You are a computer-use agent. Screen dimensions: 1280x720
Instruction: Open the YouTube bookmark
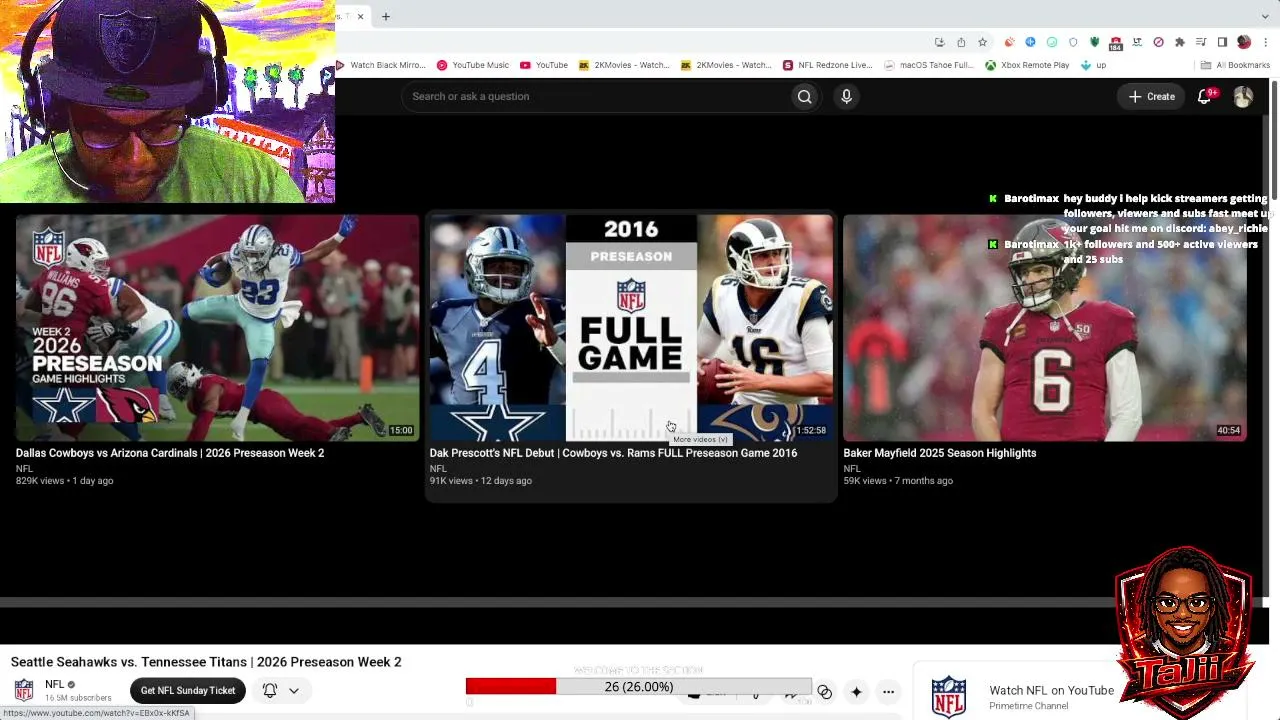click(x=544, y=65)
